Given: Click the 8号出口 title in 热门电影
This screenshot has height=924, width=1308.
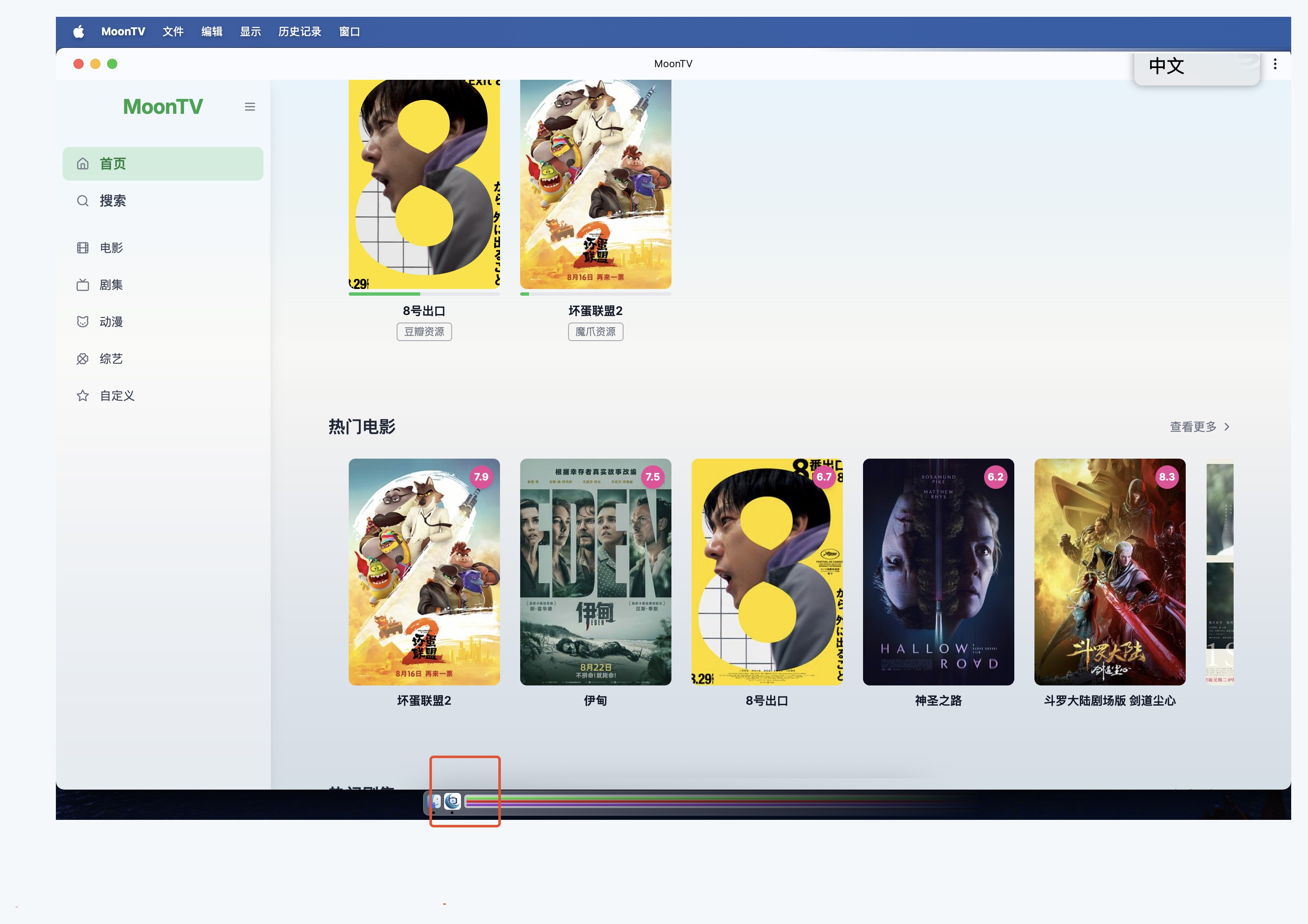Looking at the screenshot, I should click(767, 701).
